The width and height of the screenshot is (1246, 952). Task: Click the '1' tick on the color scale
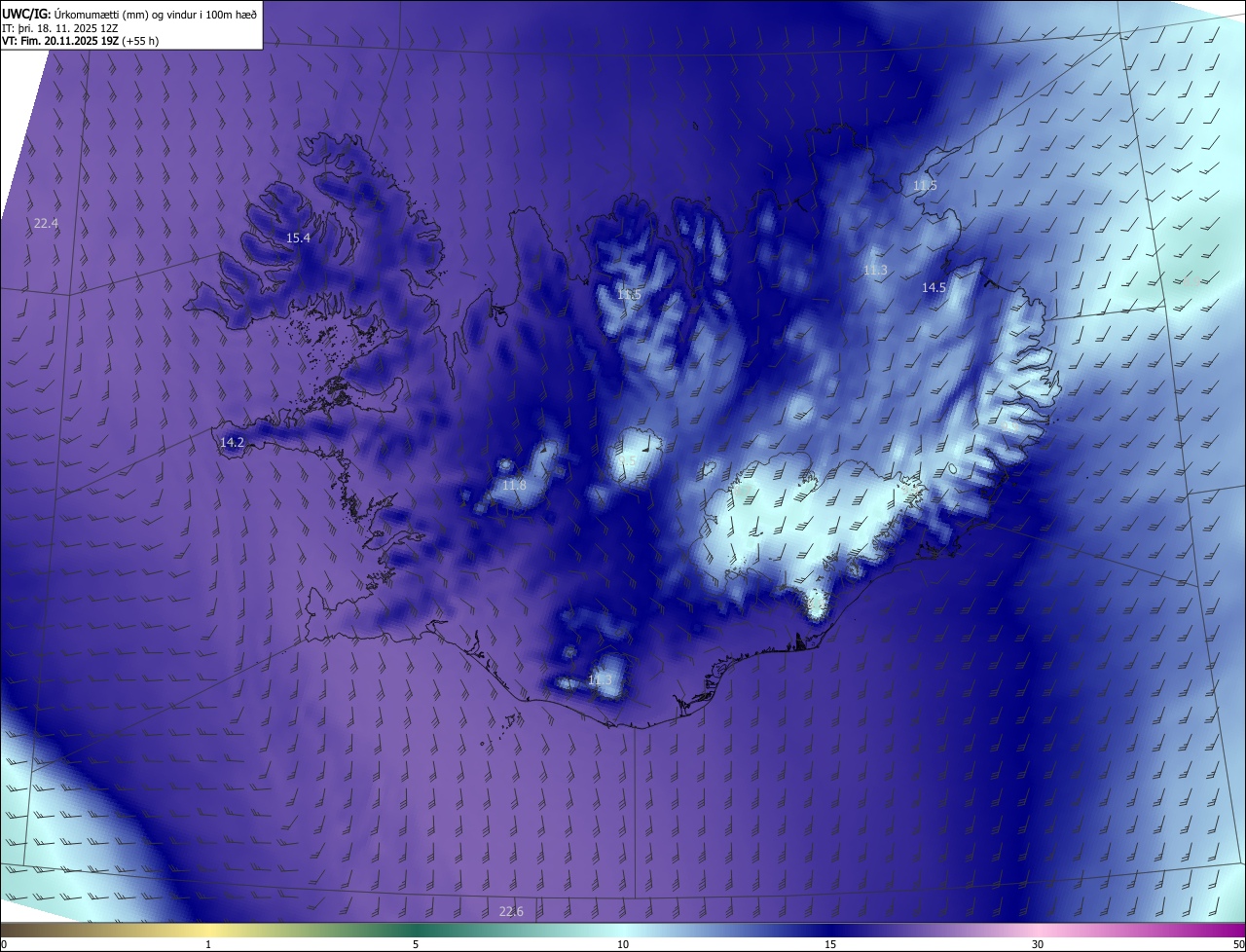208,944
